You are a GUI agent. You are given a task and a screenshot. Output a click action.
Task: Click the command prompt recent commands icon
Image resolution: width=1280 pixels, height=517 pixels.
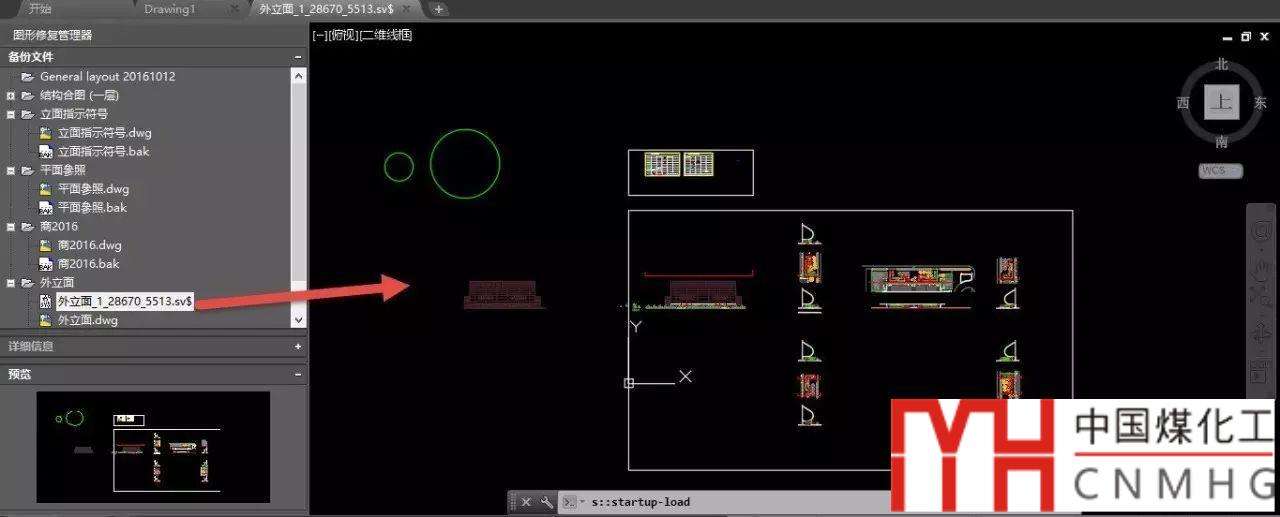(569, 502)
